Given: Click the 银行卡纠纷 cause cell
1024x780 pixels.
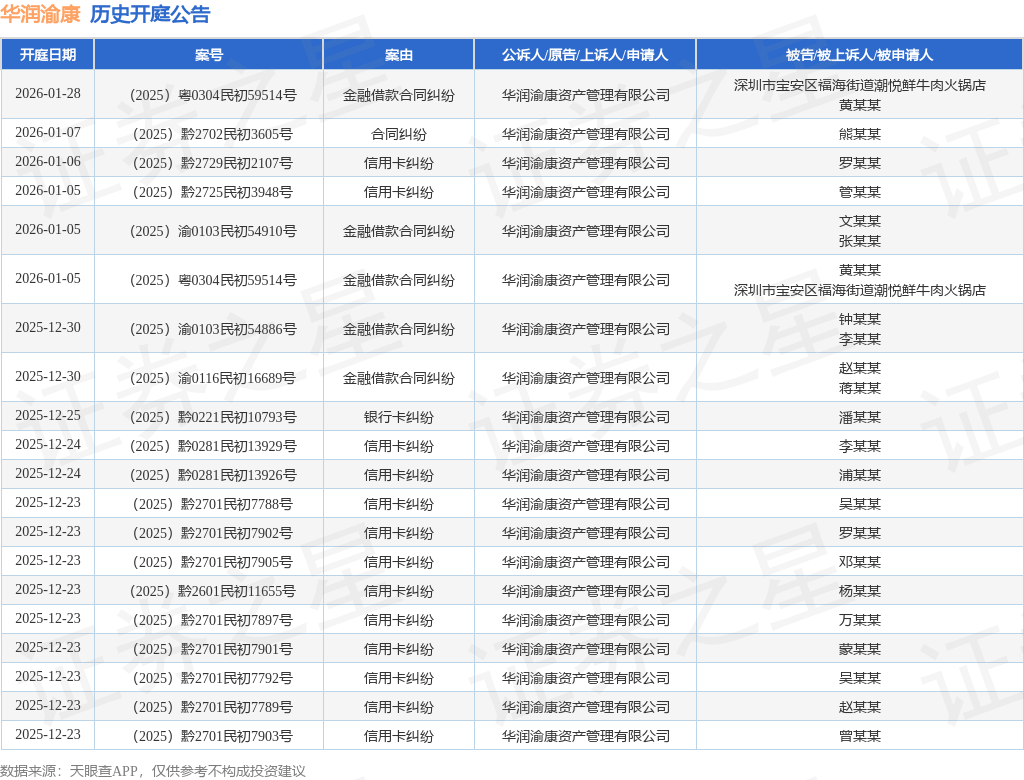Looking at the screenshot, I should [398, 417].
